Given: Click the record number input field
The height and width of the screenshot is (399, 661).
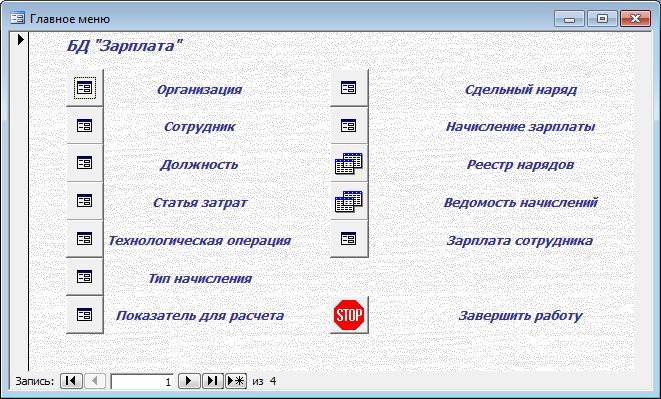Looking at the screenshot, I should pyautogui.click(x=142, y=381).
